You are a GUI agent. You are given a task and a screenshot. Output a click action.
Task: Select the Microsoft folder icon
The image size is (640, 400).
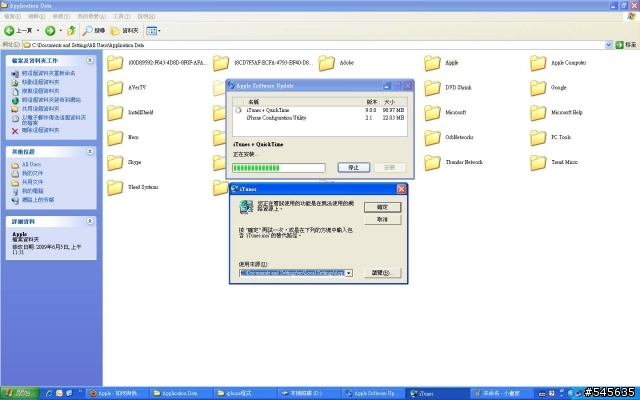tap(432, 113)
